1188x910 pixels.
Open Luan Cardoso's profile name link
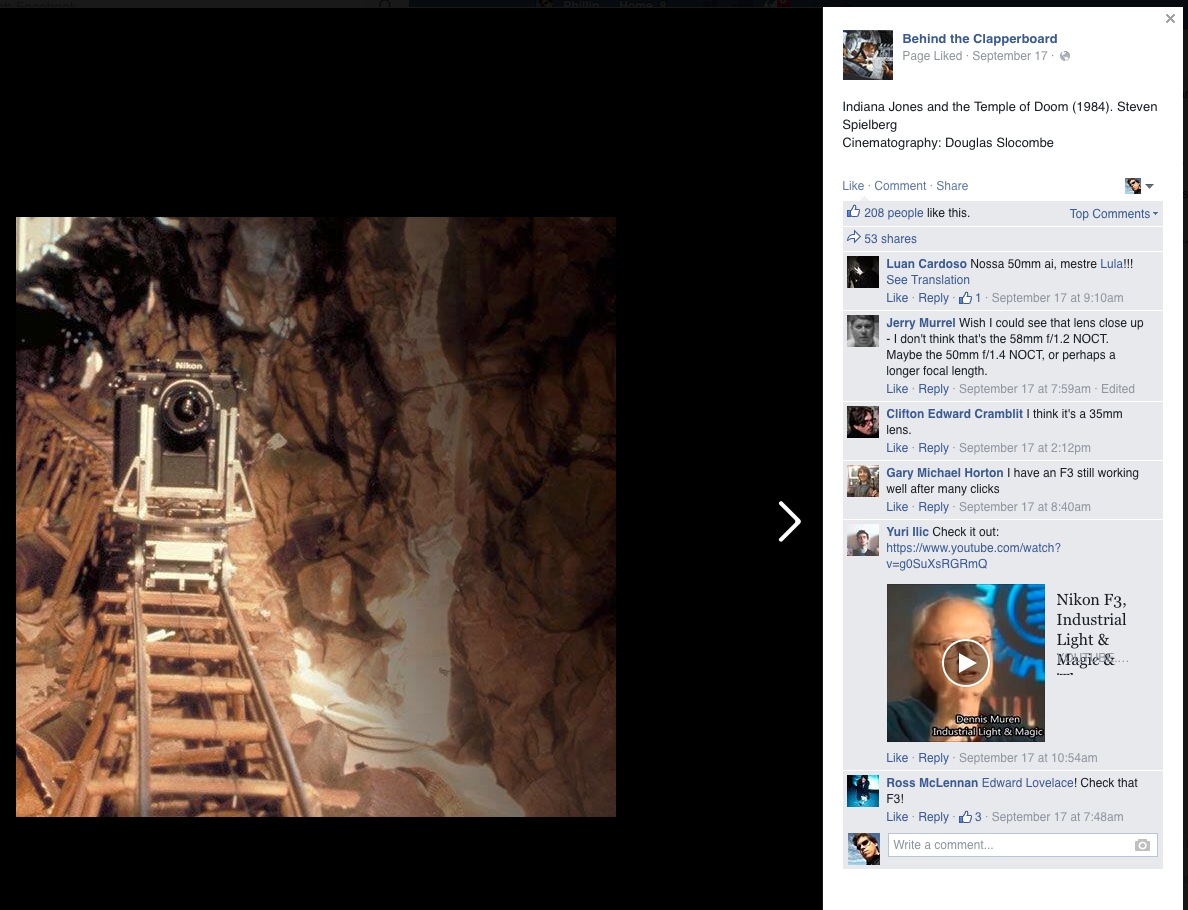tap(926, 264)
